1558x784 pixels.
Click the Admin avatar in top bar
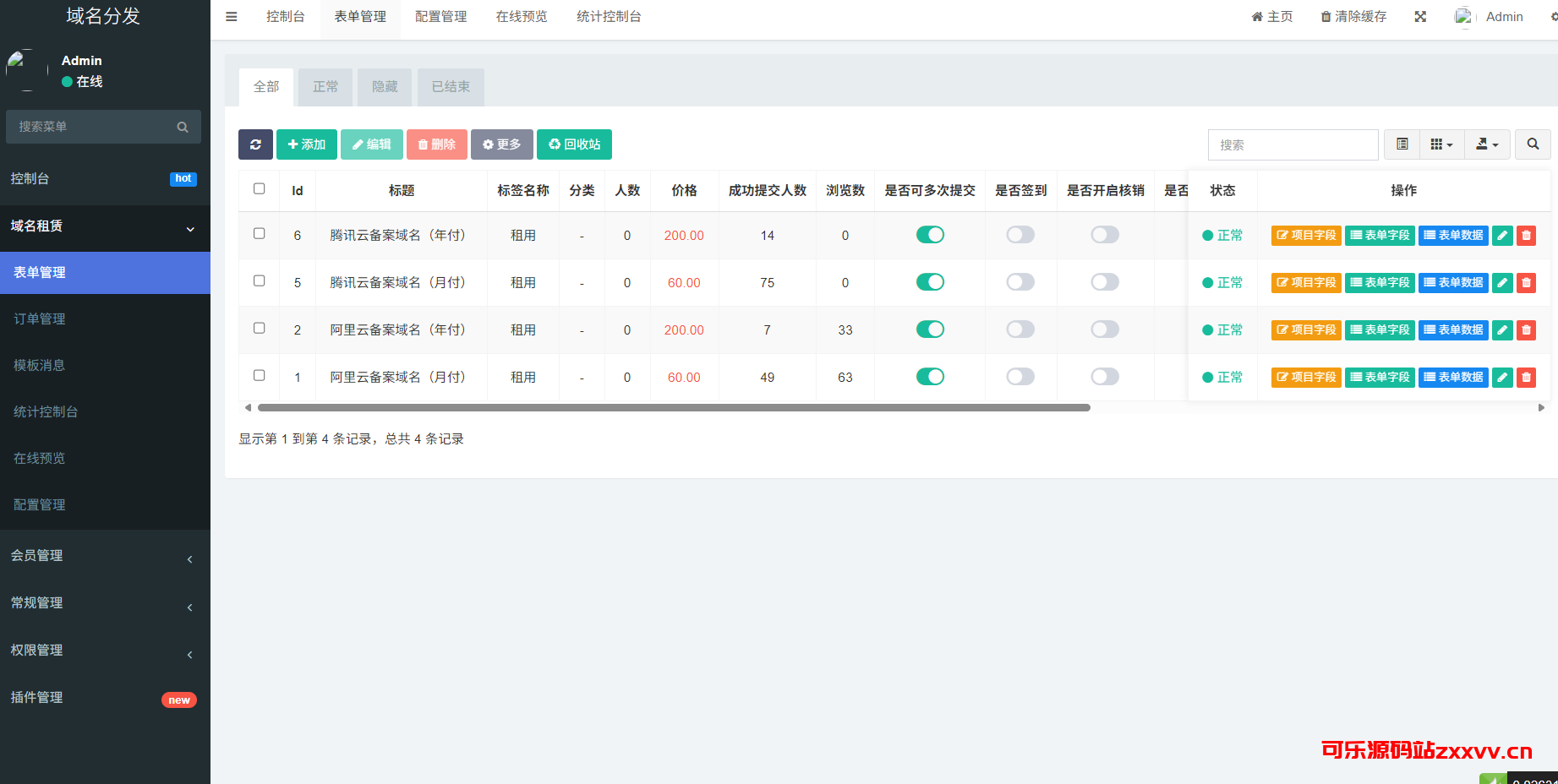coord(1463,17)
